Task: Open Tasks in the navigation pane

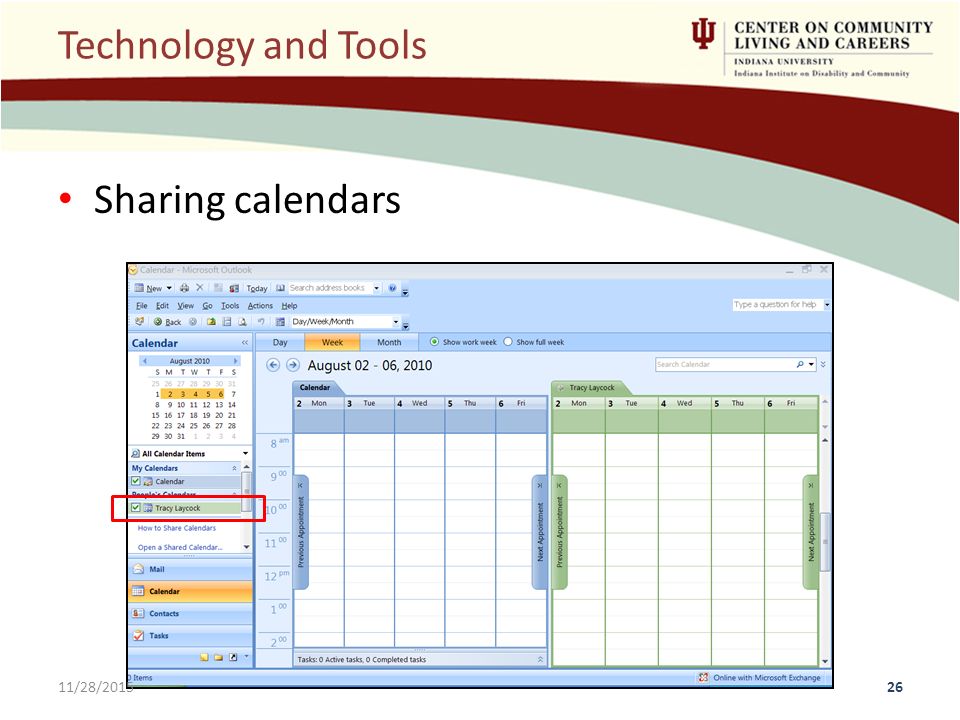Action: point(190,636)
